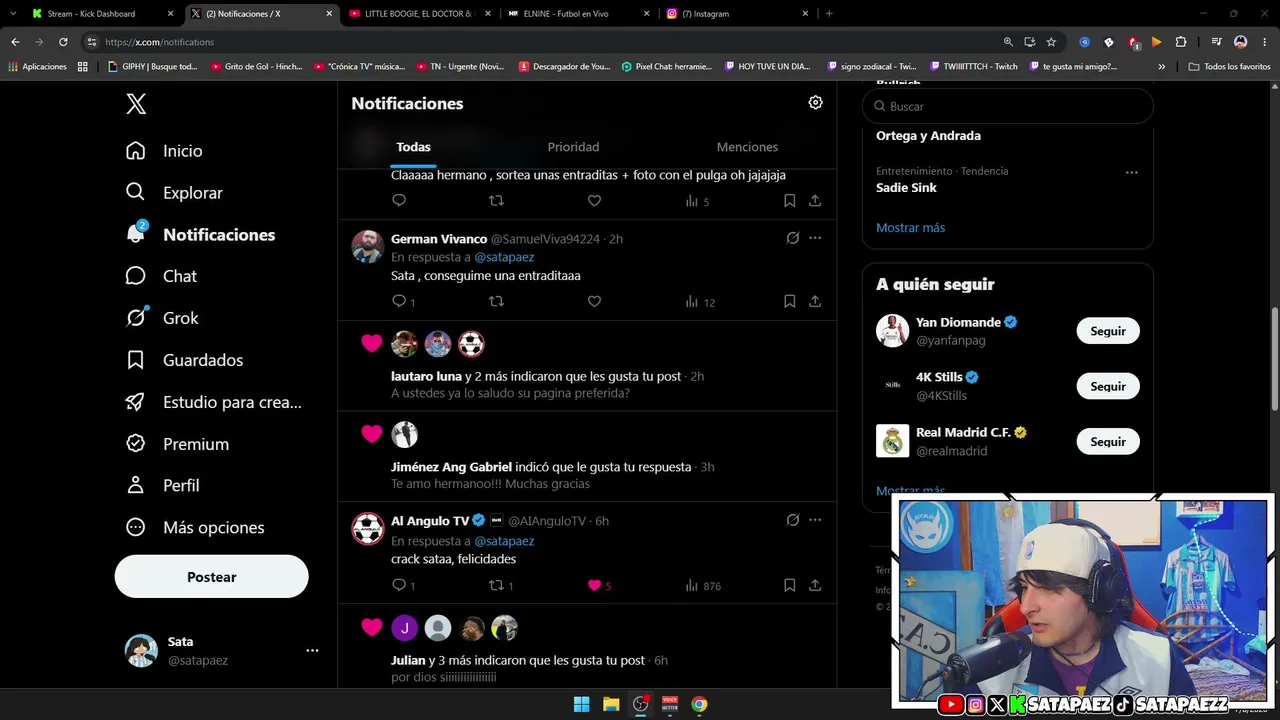The width and height of the screenshot is (1280, 720).
Task: Share German Vivanco's reply
Action: pos(815,301)
